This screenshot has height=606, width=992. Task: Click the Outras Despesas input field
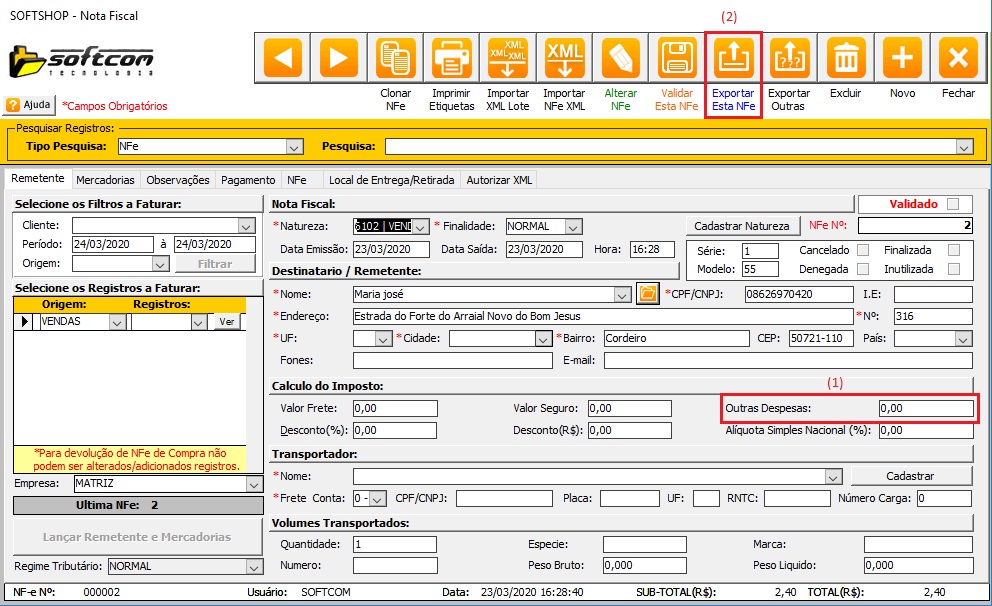[x=924, y=408]
